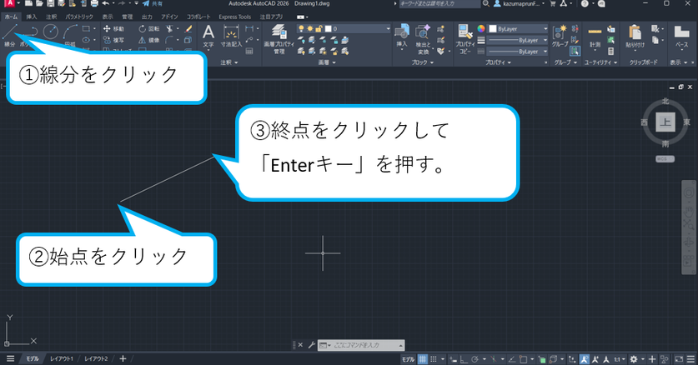Click the signed-in user account name
This screenshot has width=698, height=365.
click(x=521, y=4)
